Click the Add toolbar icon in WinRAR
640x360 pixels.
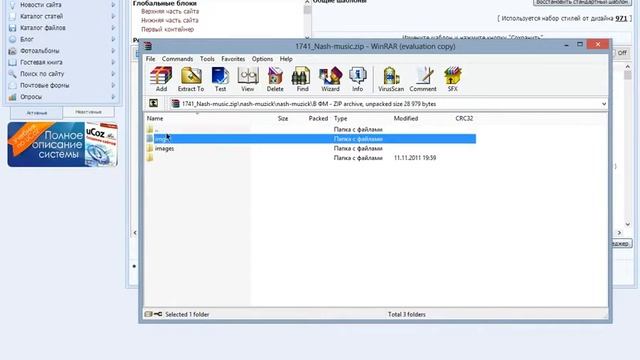161,79
